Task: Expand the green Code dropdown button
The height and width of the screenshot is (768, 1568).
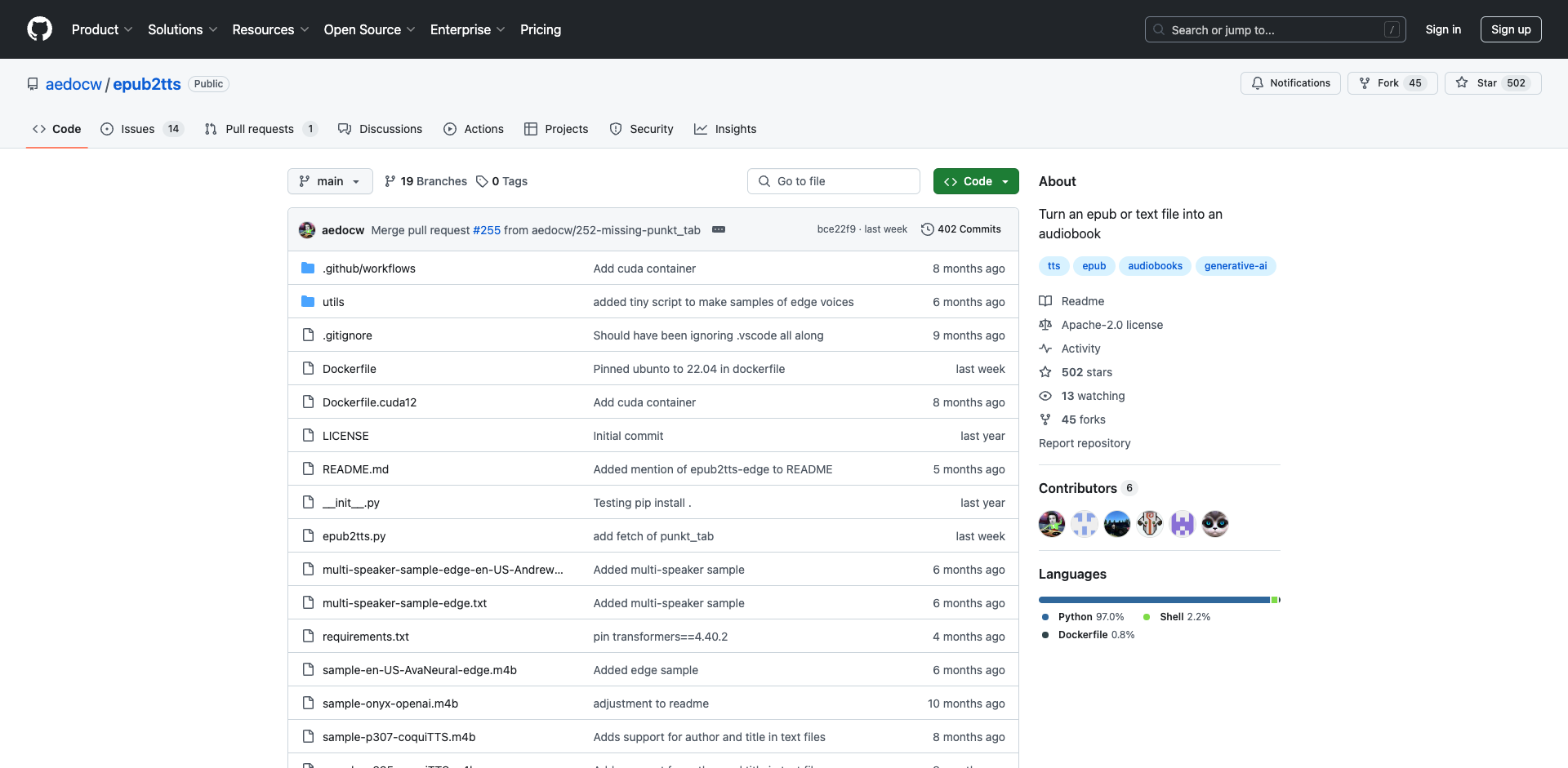Action: (976, 181)
